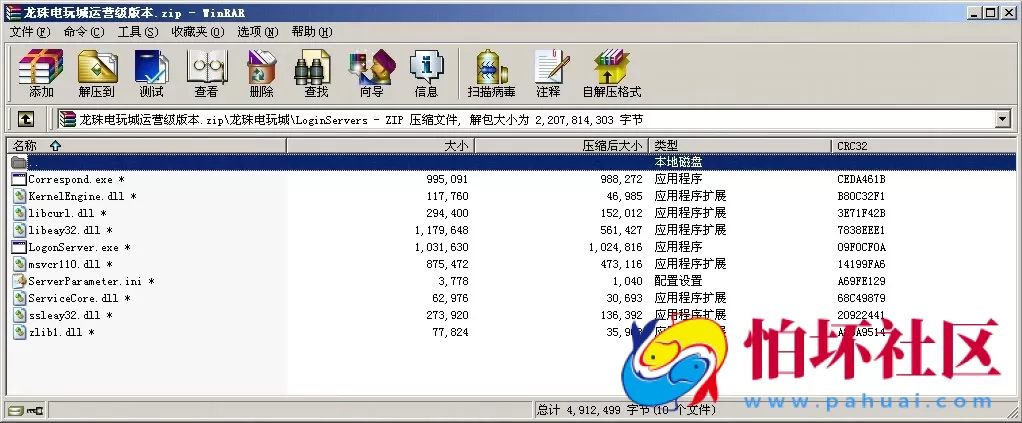
Task: Expand the address bar path dropdown
Action: click(x=1002, y=119)
